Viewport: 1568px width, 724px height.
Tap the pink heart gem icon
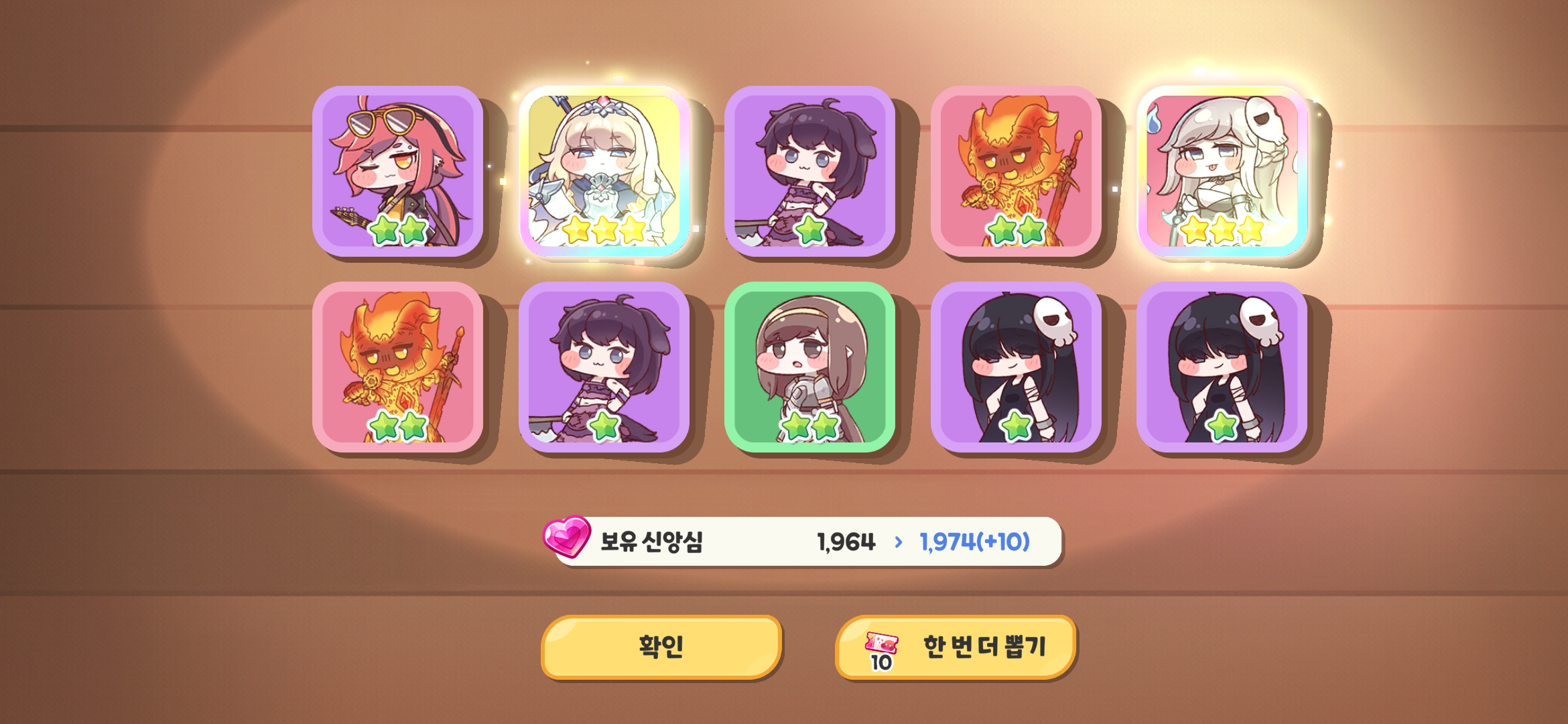[x=567, y=536]
